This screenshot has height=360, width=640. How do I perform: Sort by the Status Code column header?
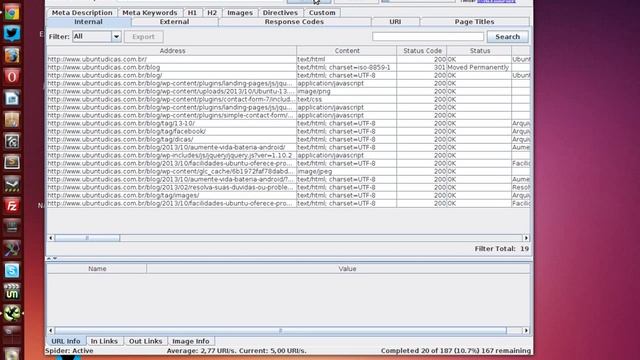422,51
